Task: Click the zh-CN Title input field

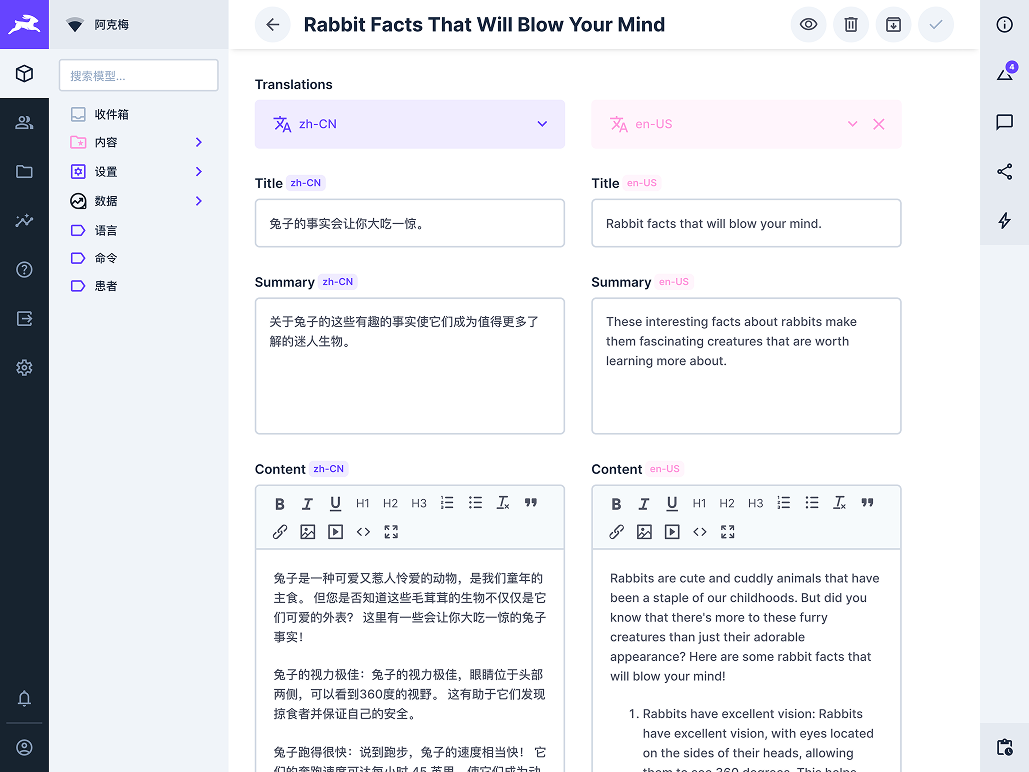Action: click(x=410, y=223)
